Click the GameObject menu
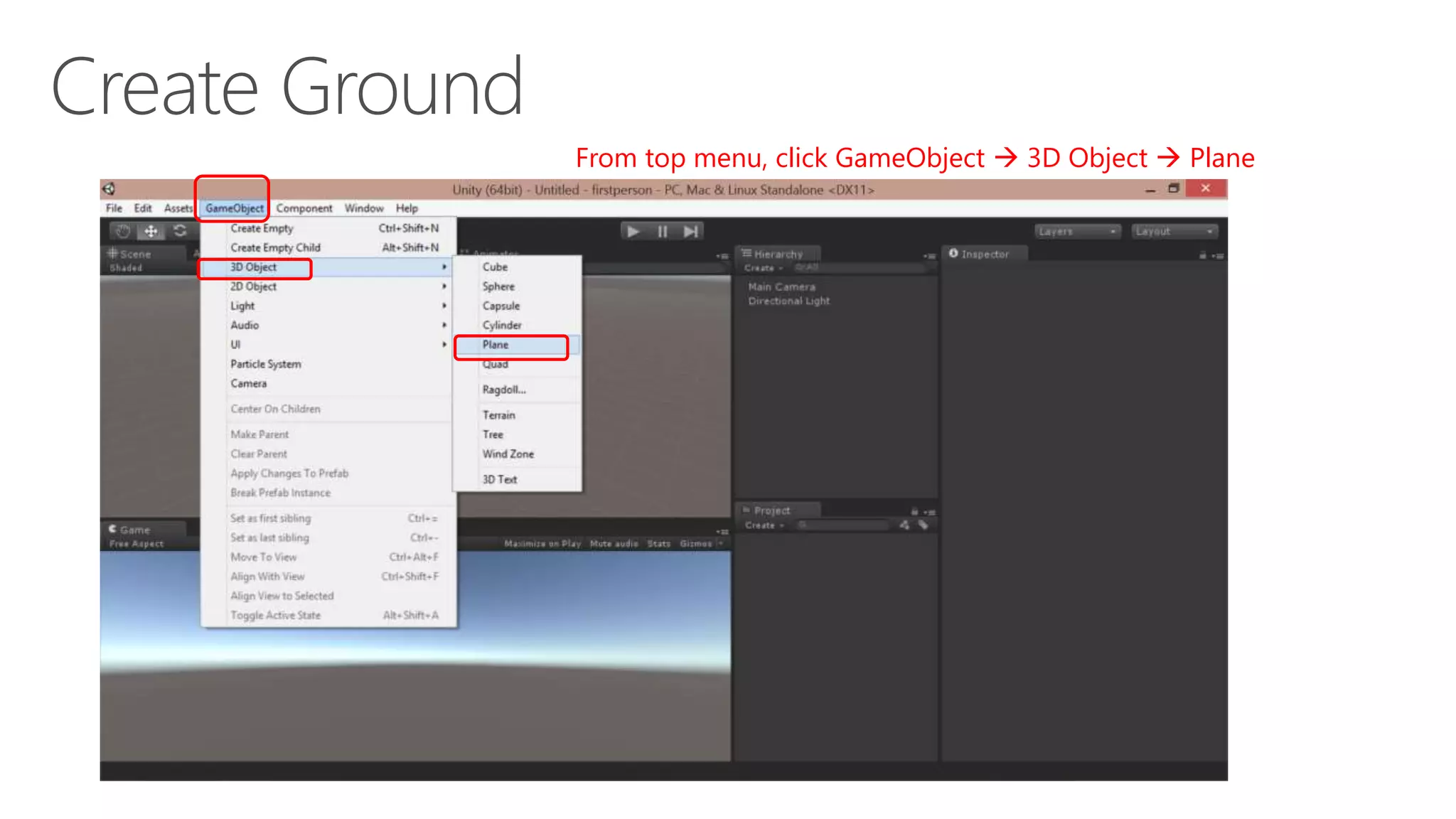The width and height of the screenshot is (1456, 819). point(235,208)
